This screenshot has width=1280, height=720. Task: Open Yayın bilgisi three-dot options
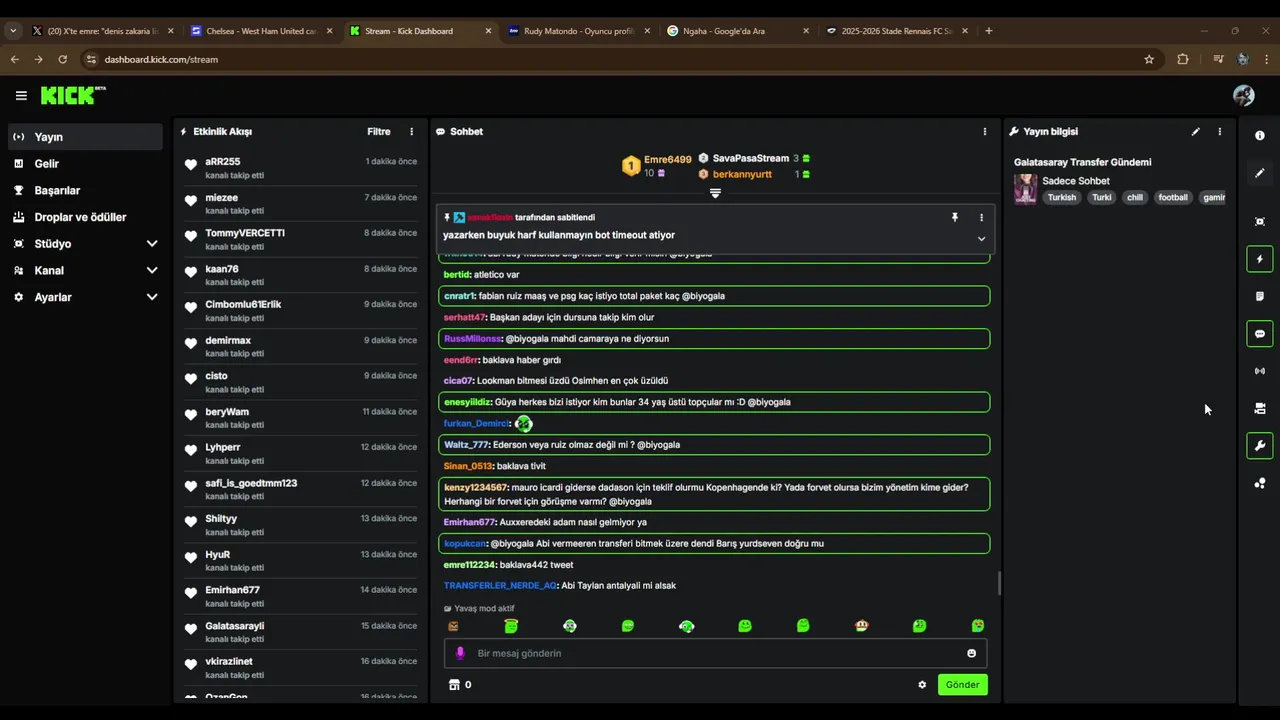(1219, 131)
